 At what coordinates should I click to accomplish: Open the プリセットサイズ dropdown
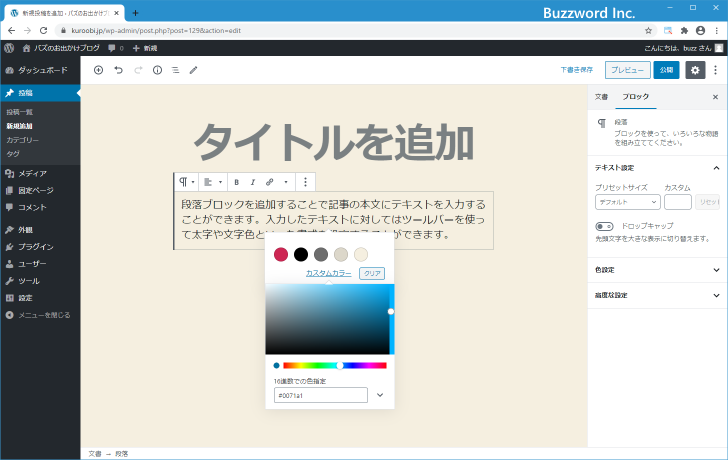coord(627,202)
